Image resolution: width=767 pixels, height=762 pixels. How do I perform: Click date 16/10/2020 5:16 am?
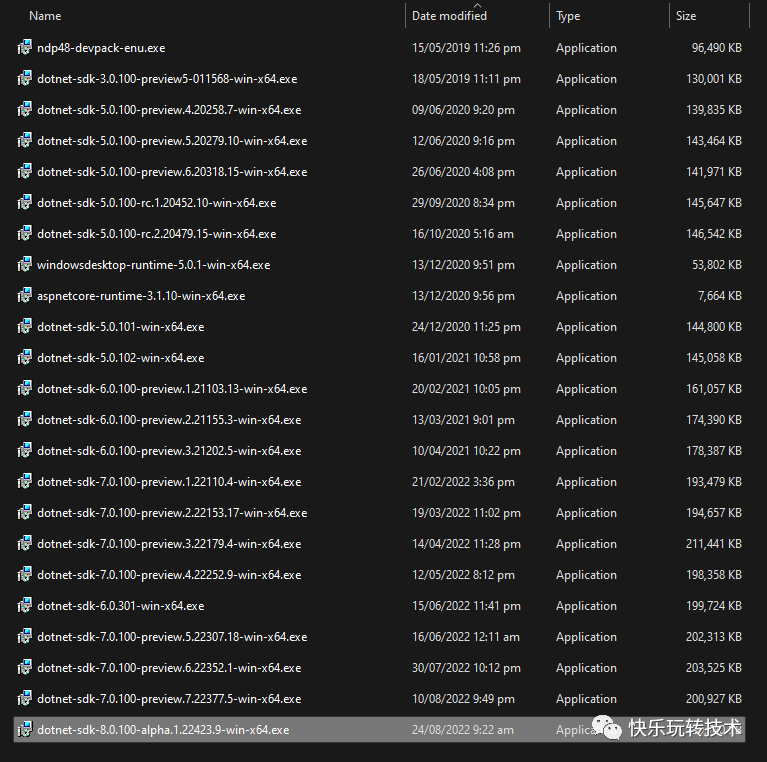click(x=463, y=234)
